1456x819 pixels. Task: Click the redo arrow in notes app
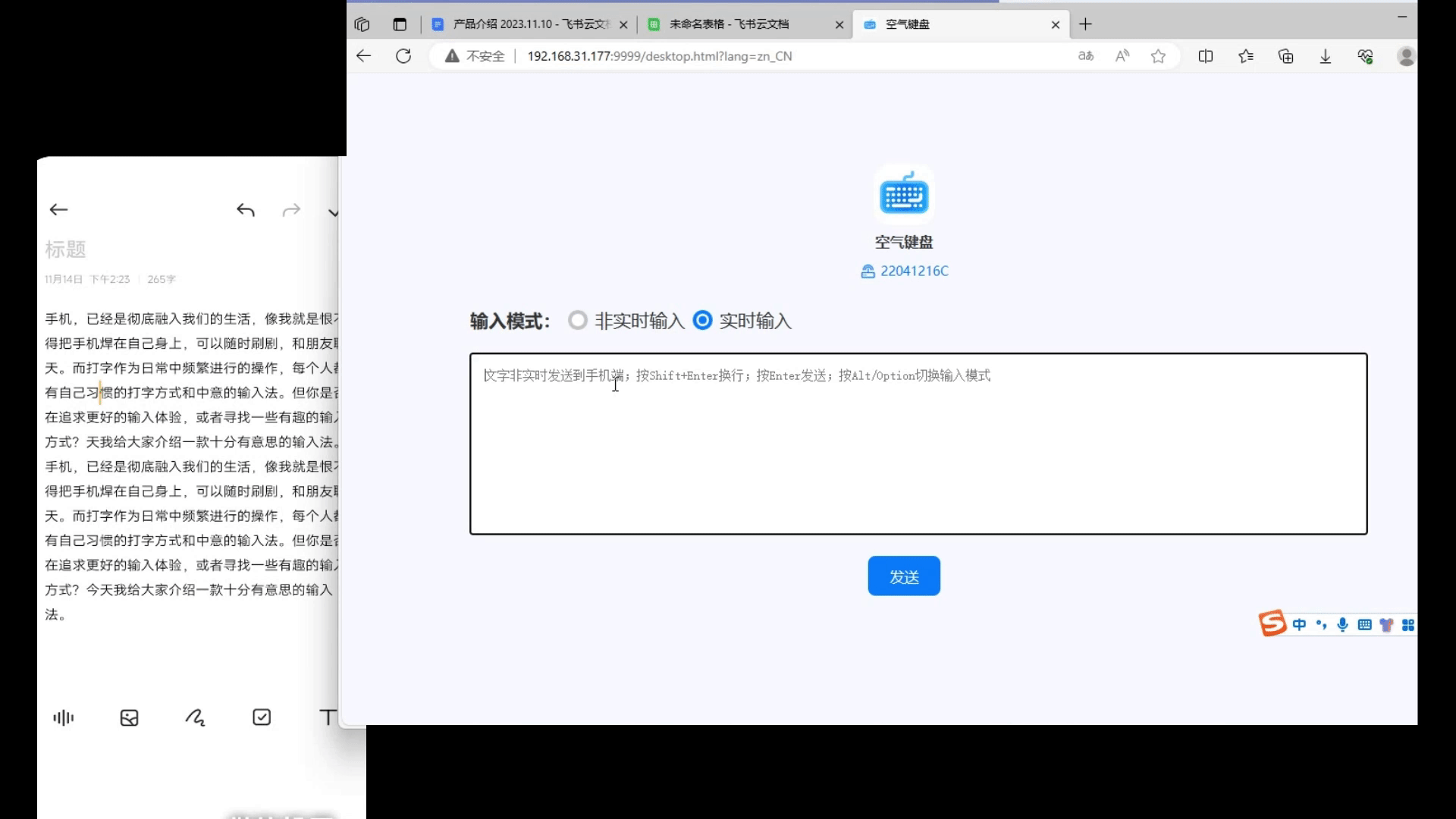[x=291, y=210]
